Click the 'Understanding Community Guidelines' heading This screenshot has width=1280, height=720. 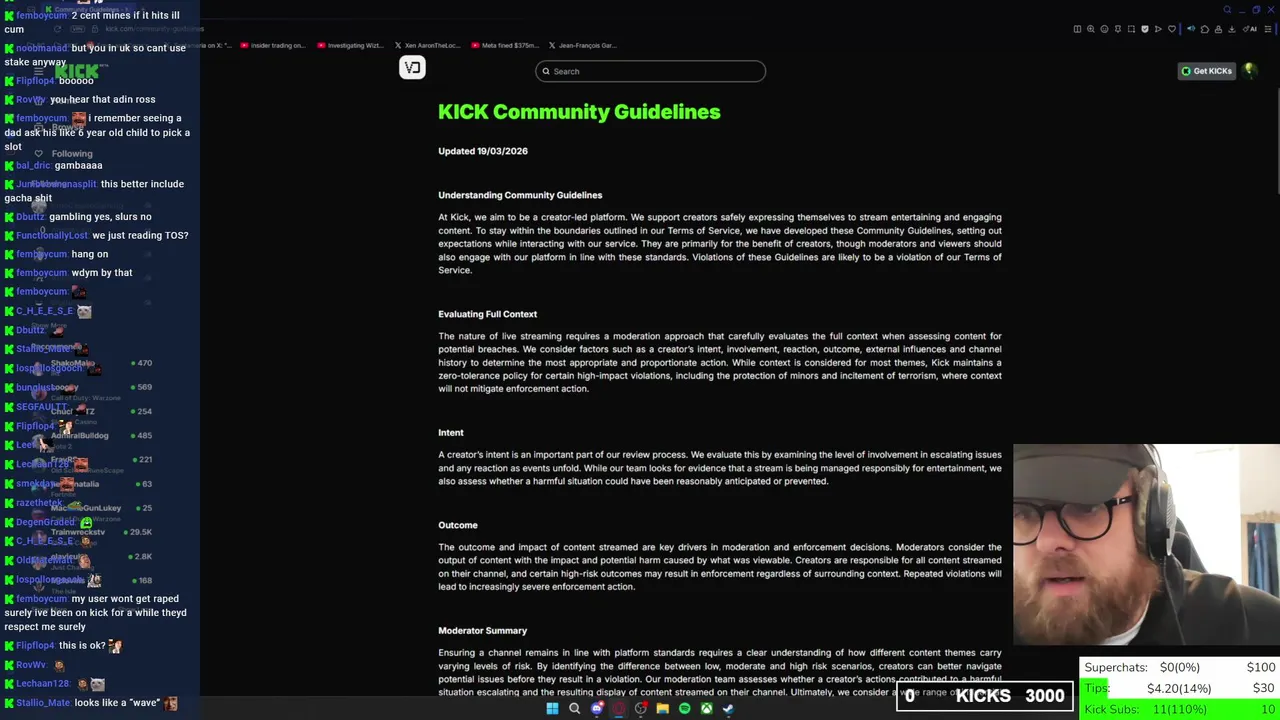[520, 195]
